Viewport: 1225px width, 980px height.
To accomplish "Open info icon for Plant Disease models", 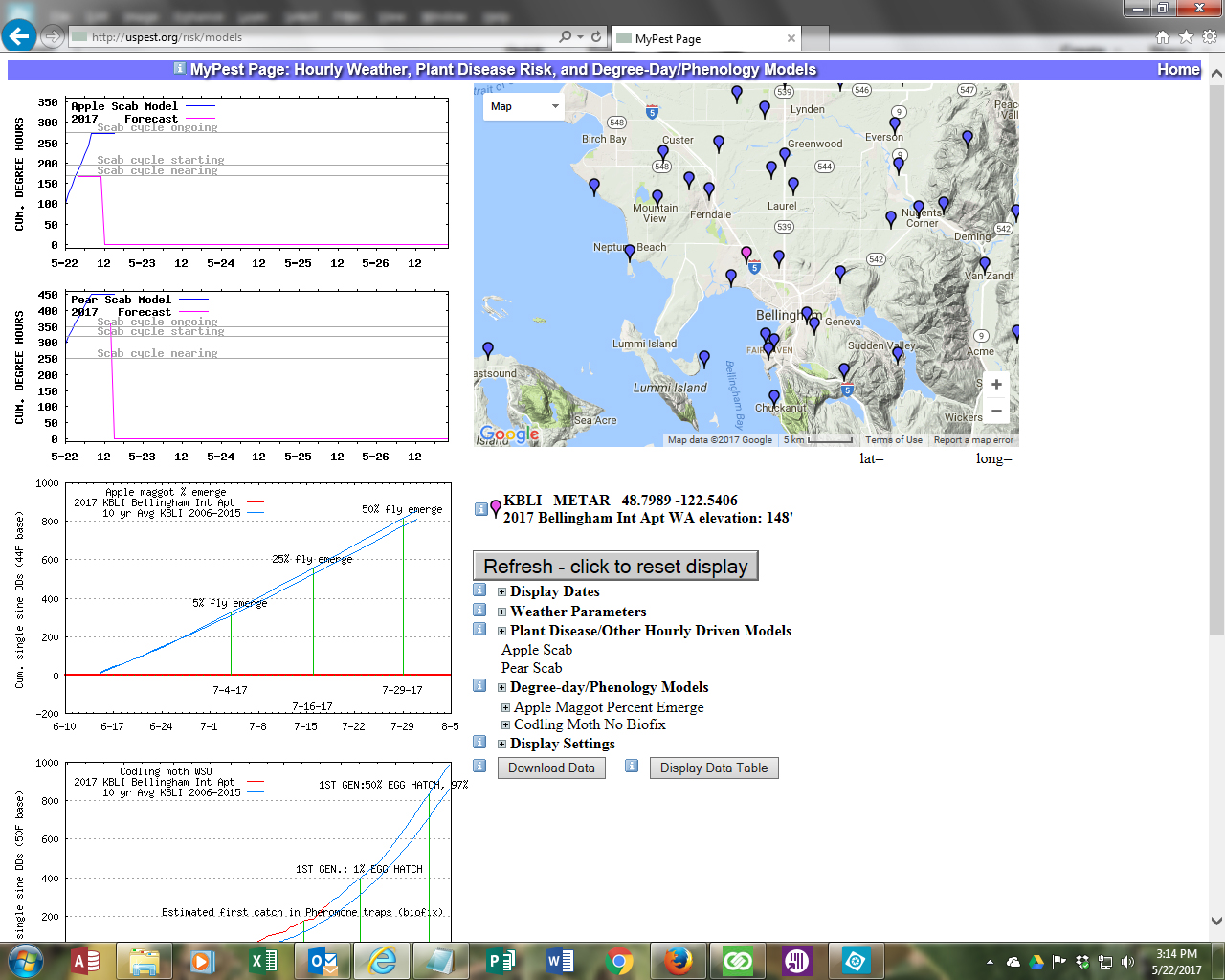I will pyautogui.click(x=480, y=629).
